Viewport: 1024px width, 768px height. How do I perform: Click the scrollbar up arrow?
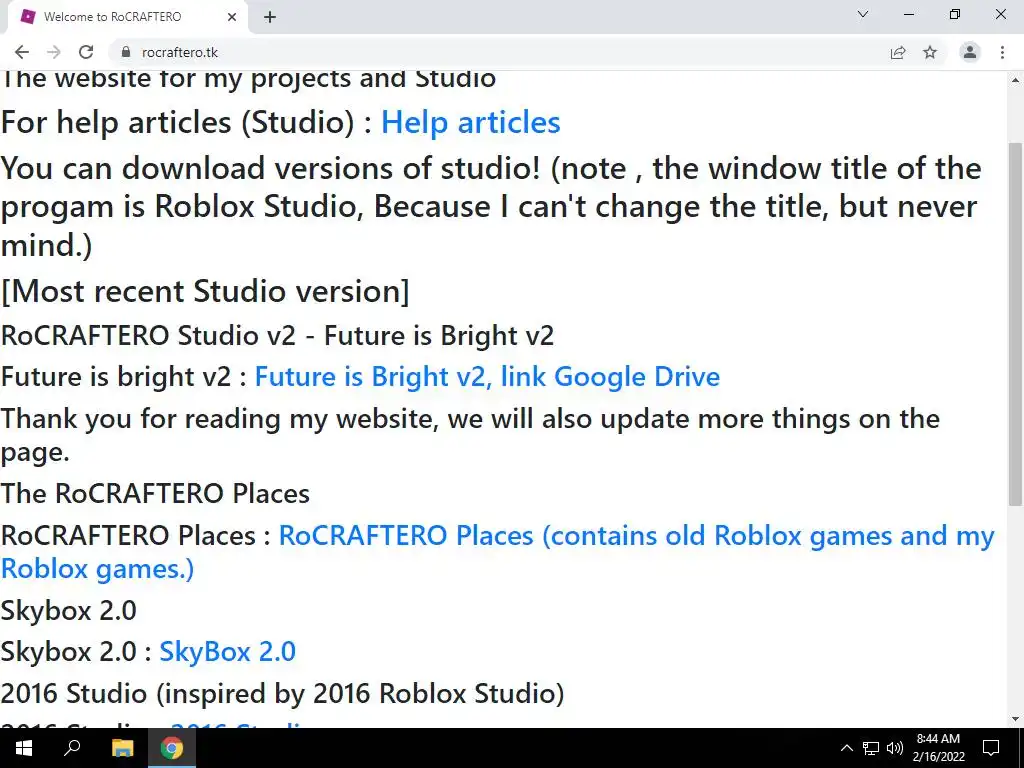coord(1015,80)
